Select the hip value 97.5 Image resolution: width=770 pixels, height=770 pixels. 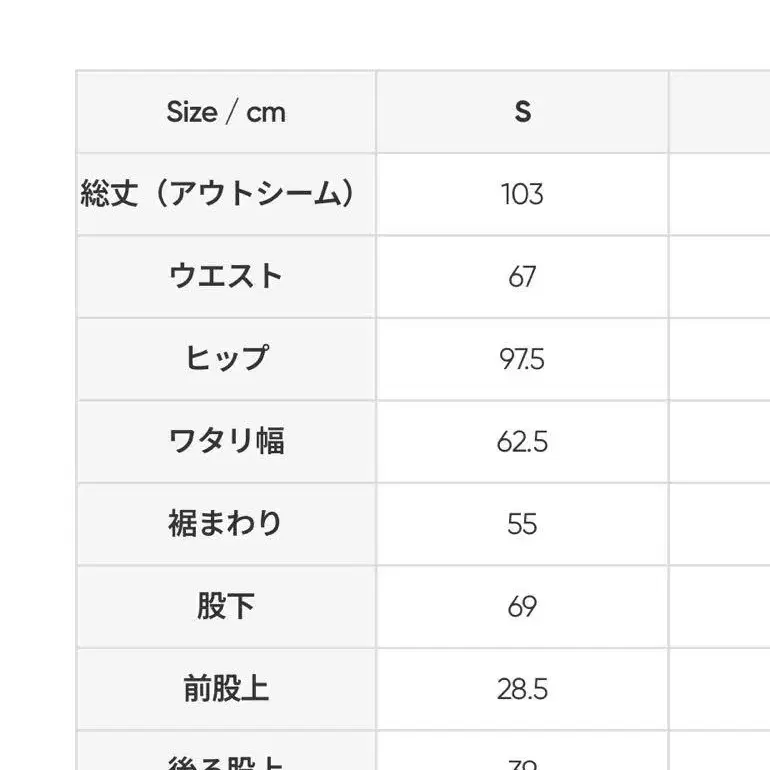coord(522,358)
